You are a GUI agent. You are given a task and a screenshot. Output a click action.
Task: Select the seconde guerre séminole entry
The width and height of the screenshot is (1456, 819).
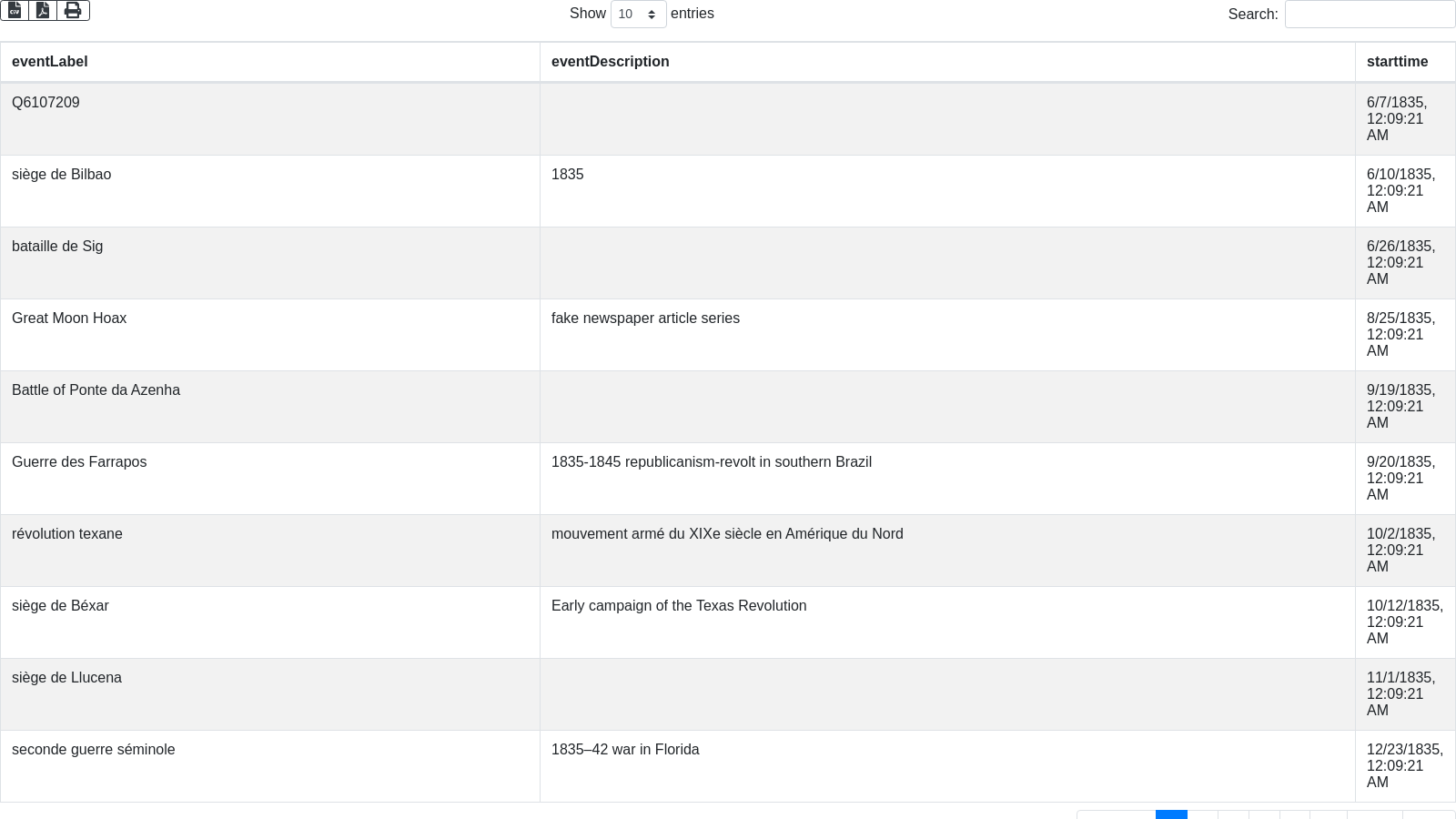93,750
